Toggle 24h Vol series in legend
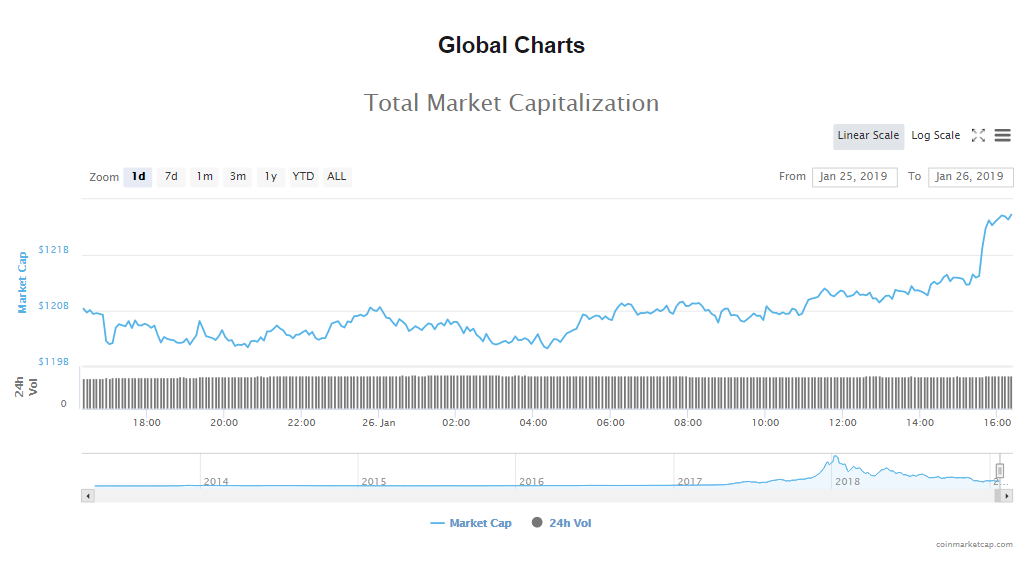This screenshot has width=1031, height=563. point(561,523)
